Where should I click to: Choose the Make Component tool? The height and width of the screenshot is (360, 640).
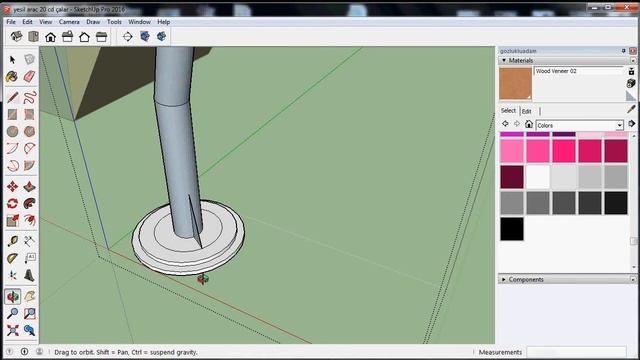[x=29, y=60]
